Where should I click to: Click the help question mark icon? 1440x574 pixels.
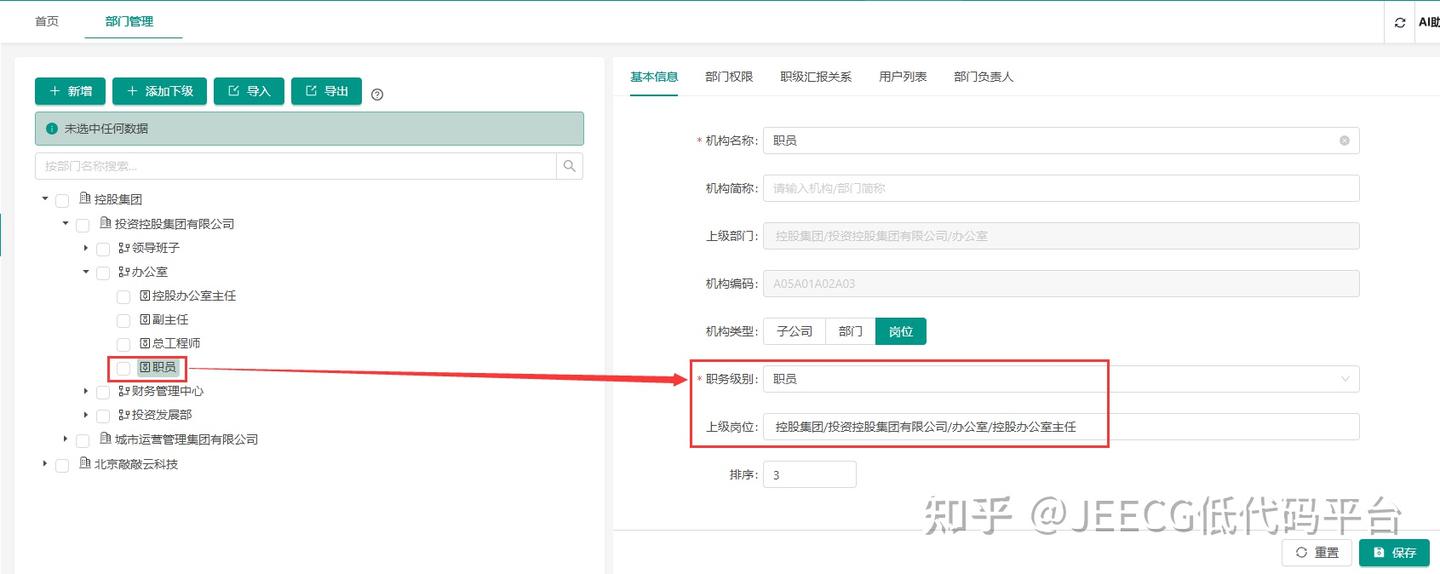[377, 95]
